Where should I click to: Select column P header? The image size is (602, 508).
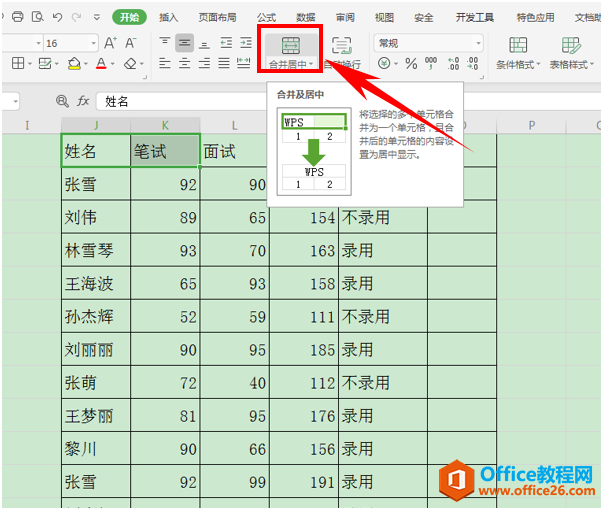pyautogui.click(x=531, y=125)
